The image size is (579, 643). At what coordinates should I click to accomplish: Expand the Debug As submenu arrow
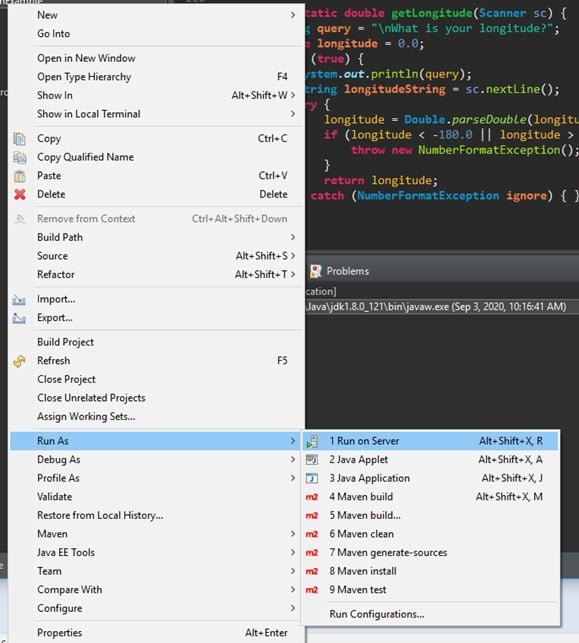point(293,459)
